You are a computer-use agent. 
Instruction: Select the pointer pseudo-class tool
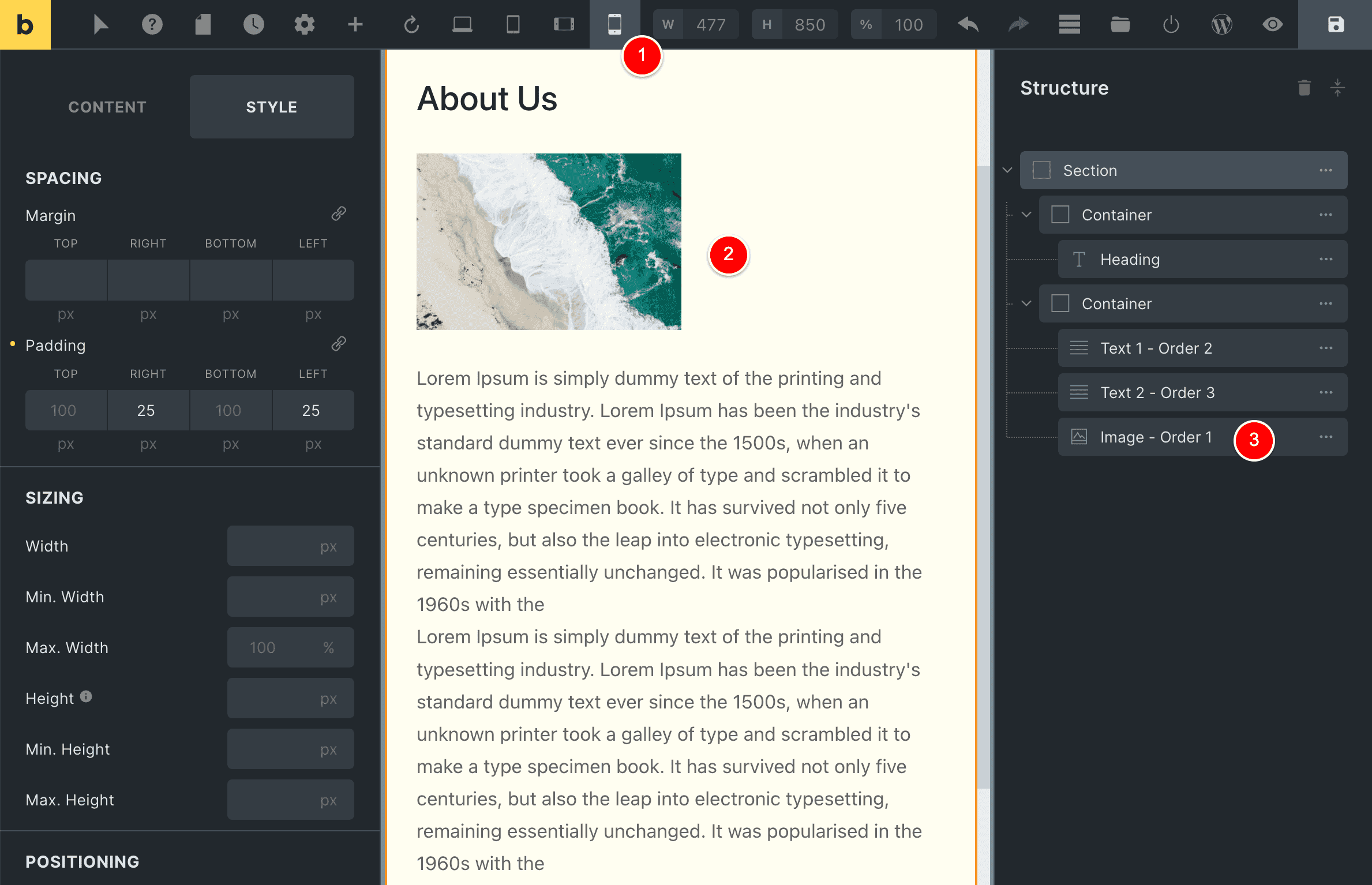click(x=101, y=24)
